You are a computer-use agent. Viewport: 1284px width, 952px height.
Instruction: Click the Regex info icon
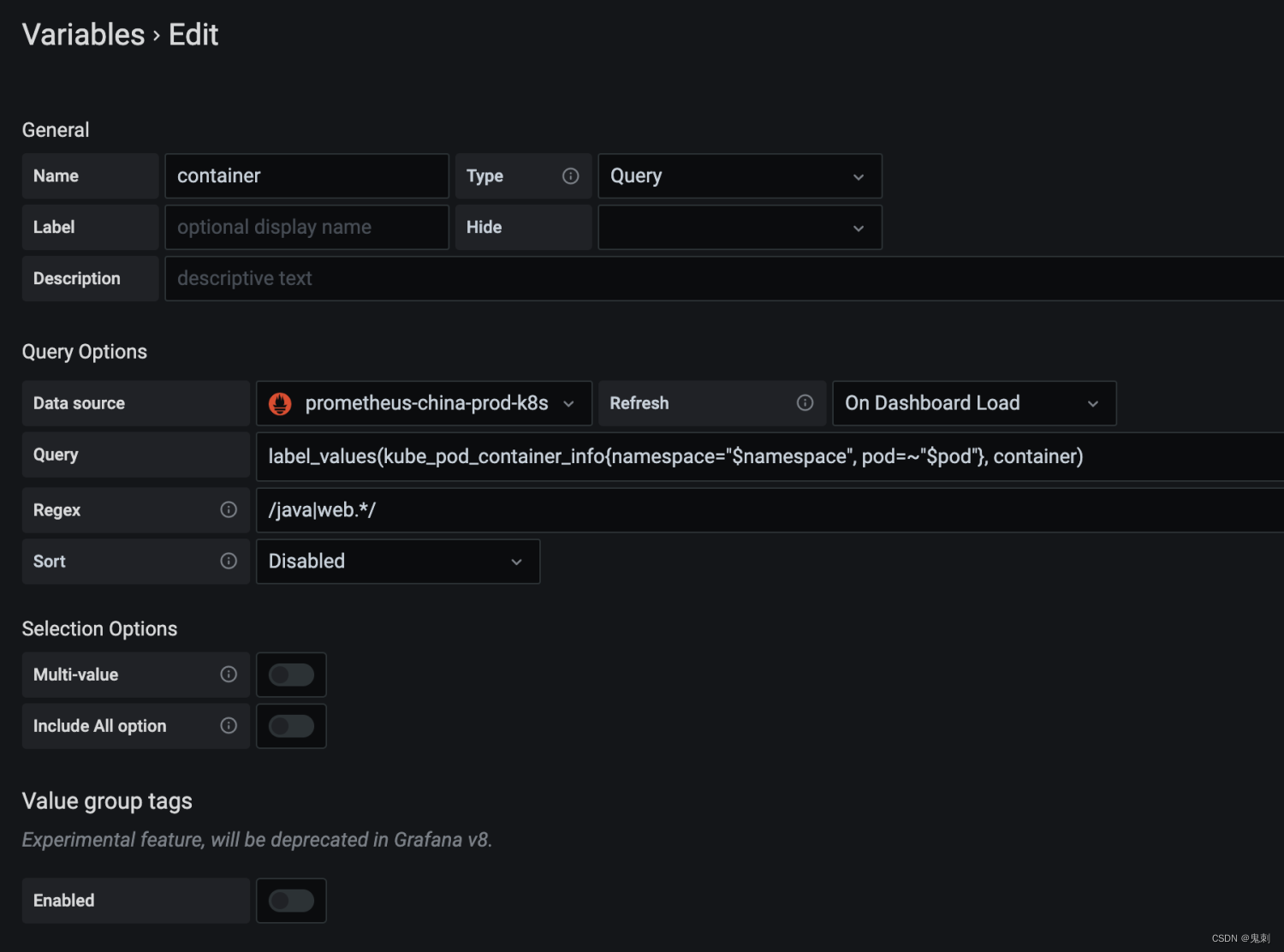[x=229, y=510]
